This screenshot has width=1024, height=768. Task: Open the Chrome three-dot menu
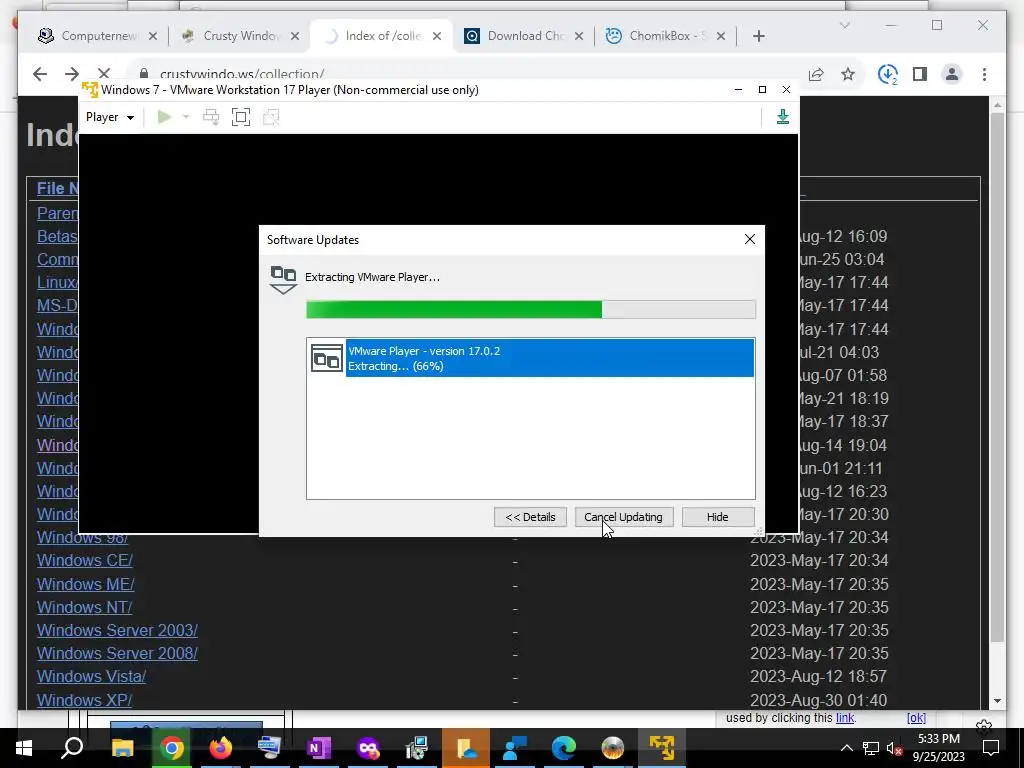(x=984, y=74)
